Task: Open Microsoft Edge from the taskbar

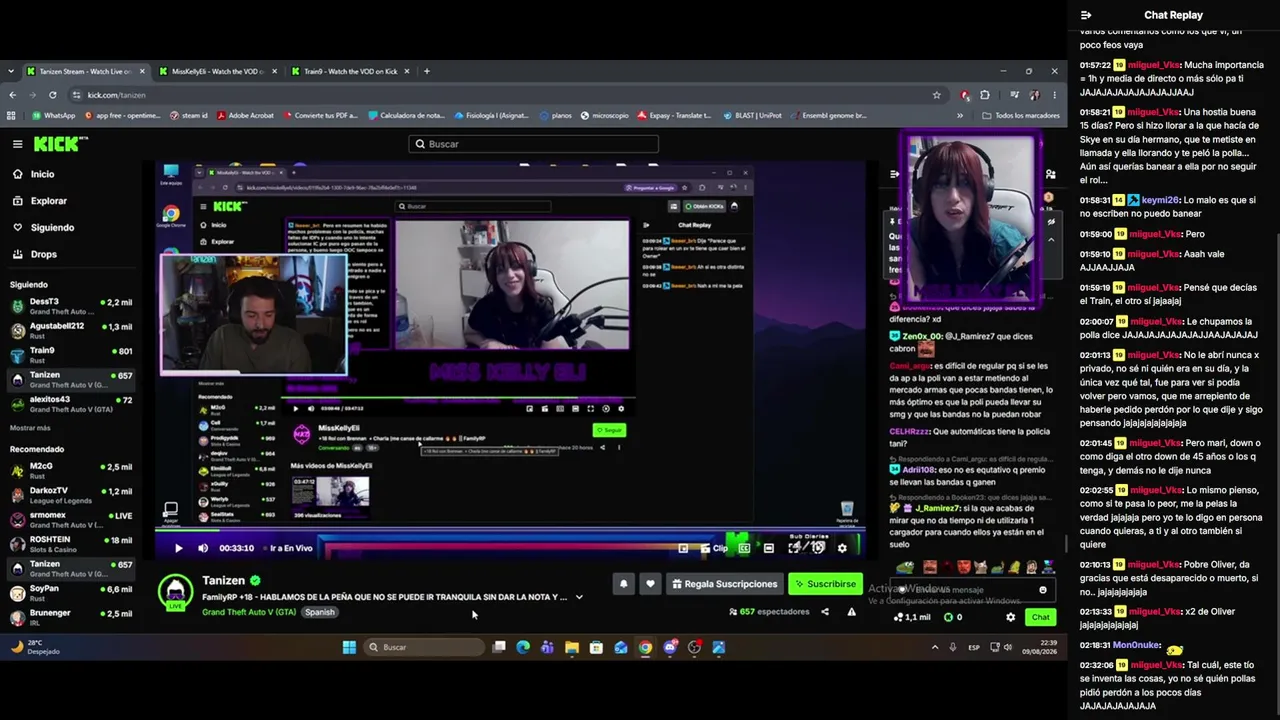Action: pos(523,647)
